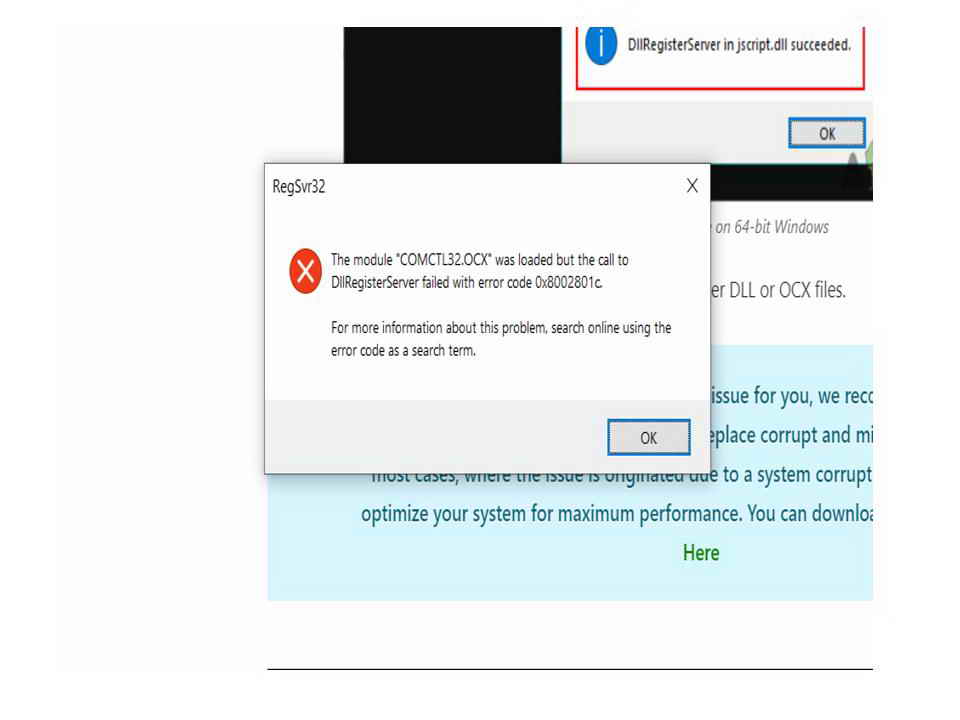The width and height of the screenshot is (960, 720).
Task: Confirm OK in the RegSvr32 error dialog
Action: [649, 437]
